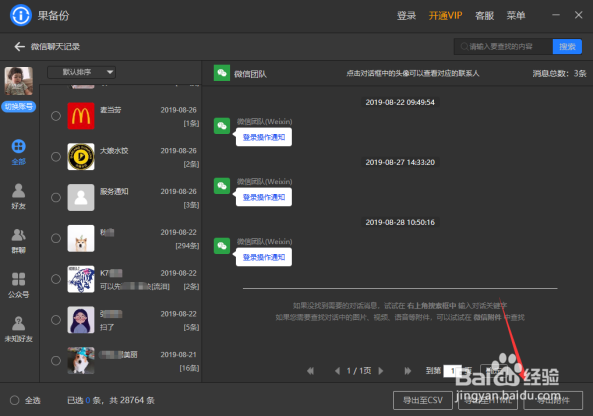Click the 果备份 app logo icon
Viewport: 593px width, 416px height.
pos(21,16)
